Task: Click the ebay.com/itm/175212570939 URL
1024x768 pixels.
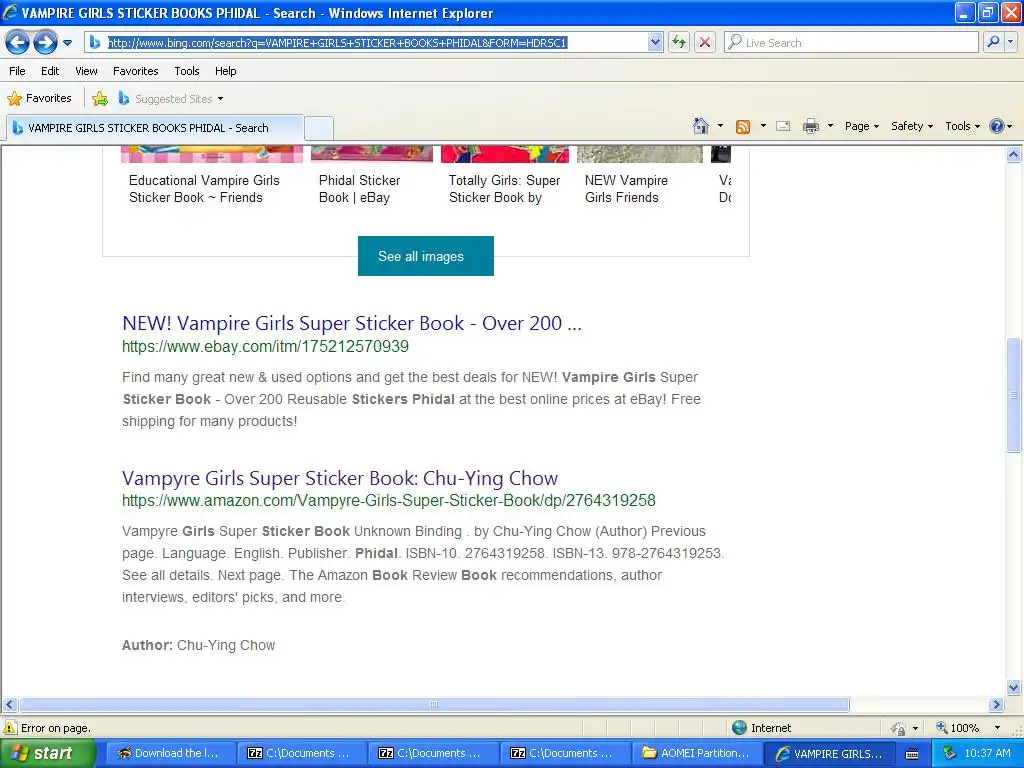Action: pyautogui.click(x=265, y=346)
